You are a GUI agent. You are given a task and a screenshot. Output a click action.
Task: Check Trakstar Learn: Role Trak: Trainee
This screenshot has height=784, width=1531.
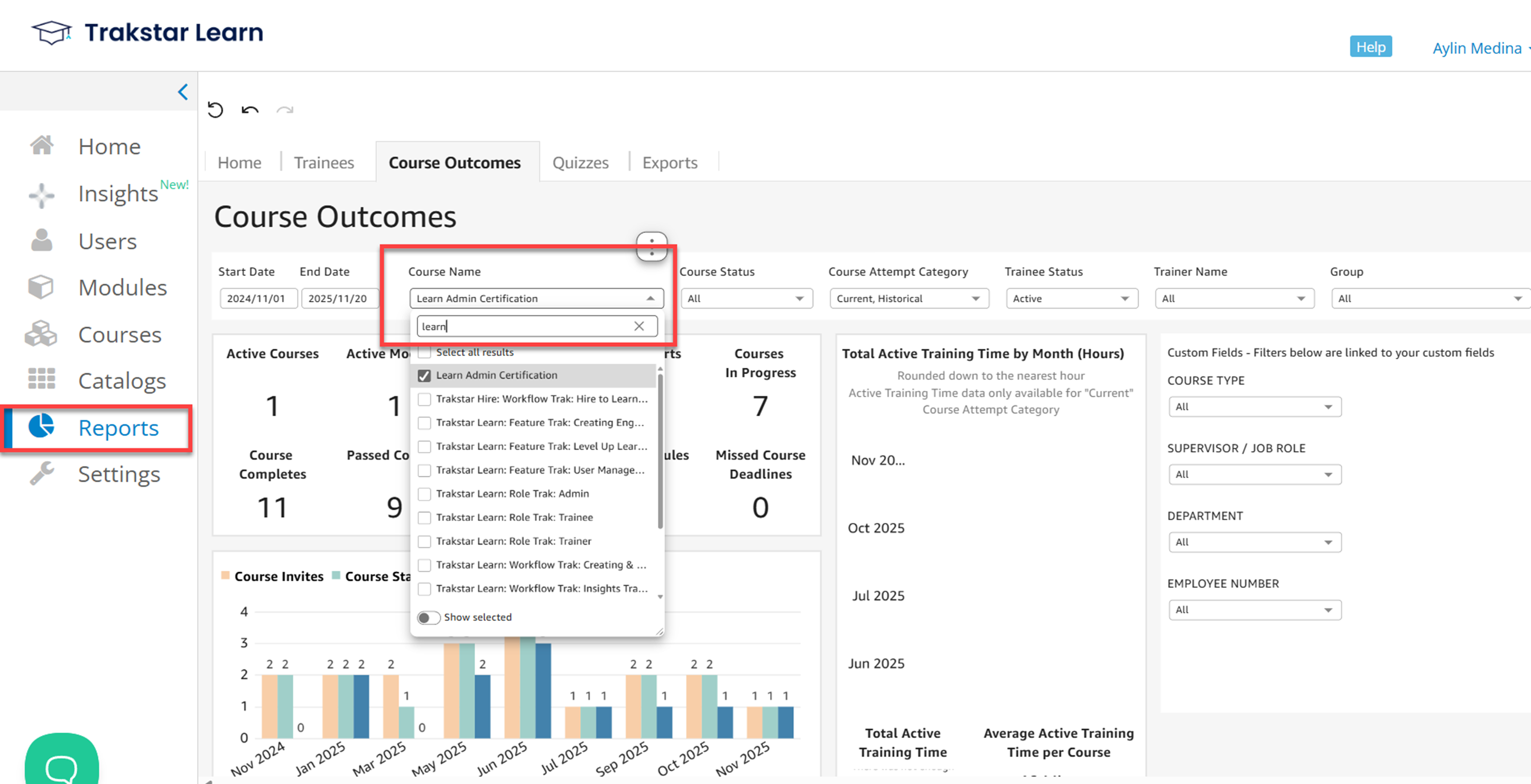click(x=424, y=518)
